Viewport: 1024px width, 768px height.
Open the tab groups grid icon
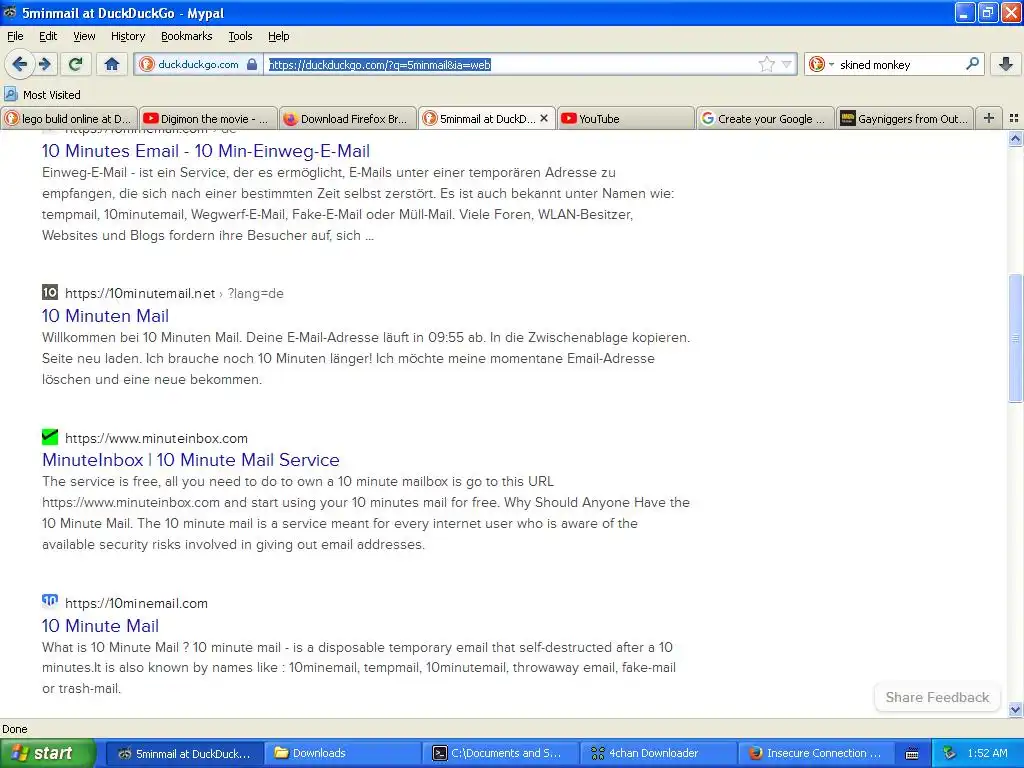(1014, 118)
